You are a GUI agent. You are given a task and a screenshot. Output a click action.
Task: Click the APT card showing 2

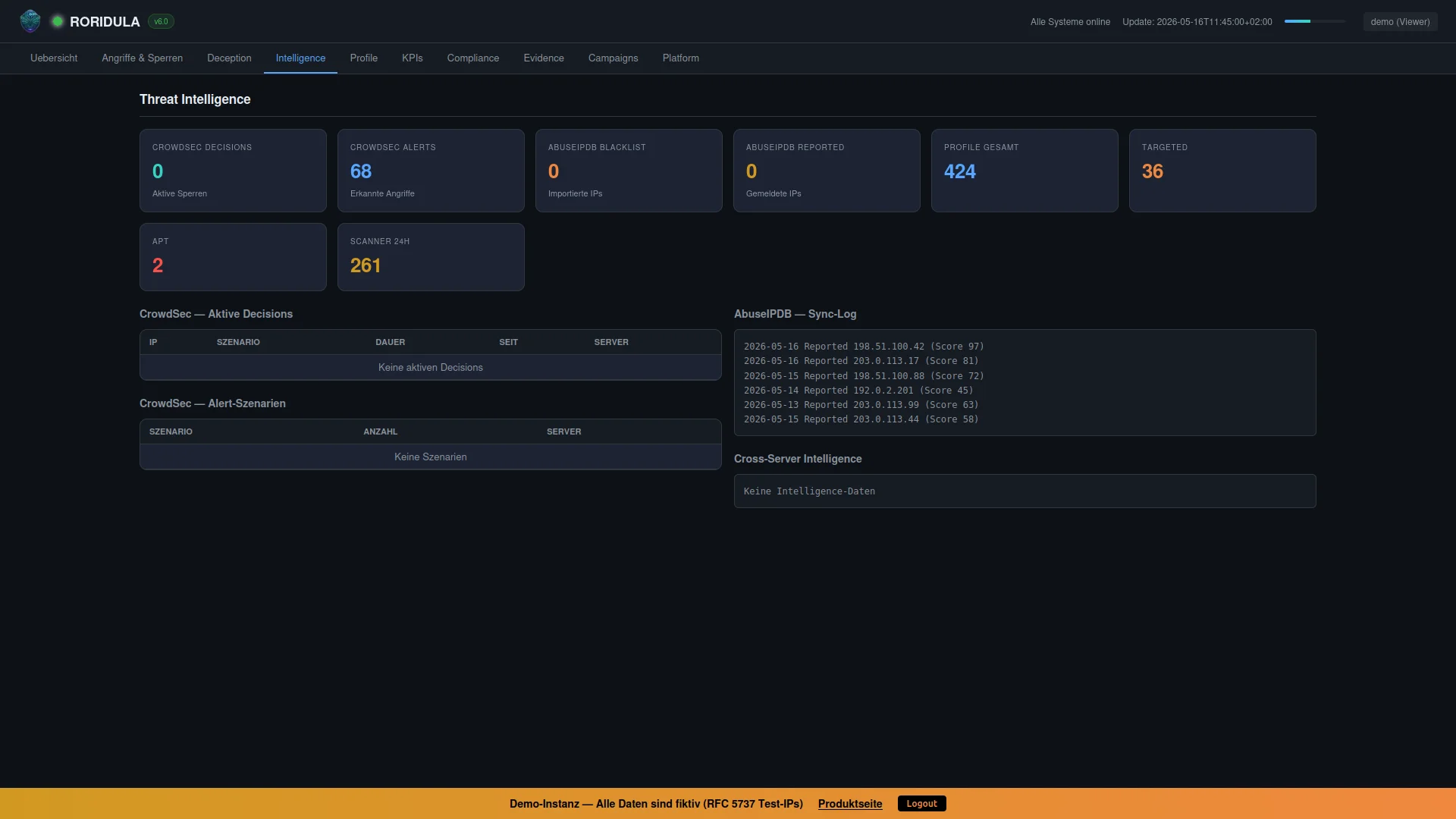(x=233, y=257)
